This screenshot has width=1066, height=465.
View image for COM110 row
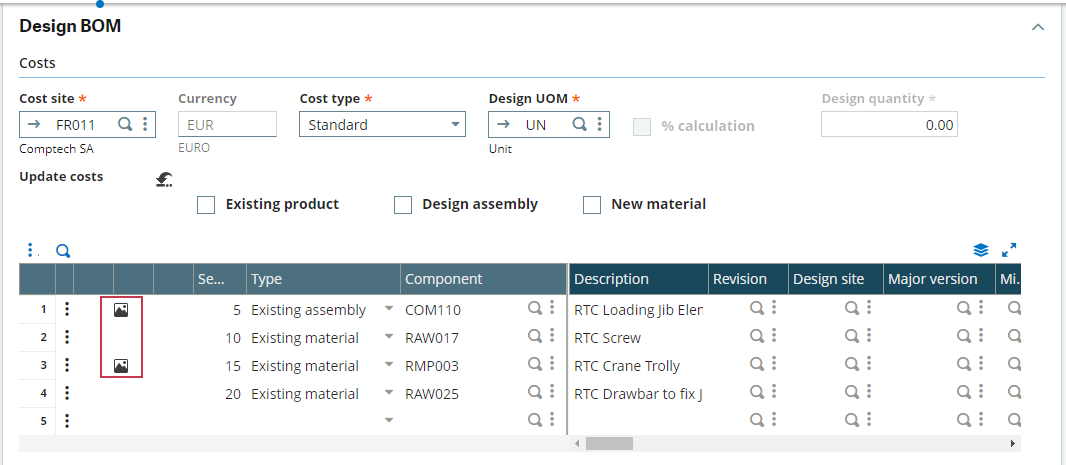click(121, 310)
